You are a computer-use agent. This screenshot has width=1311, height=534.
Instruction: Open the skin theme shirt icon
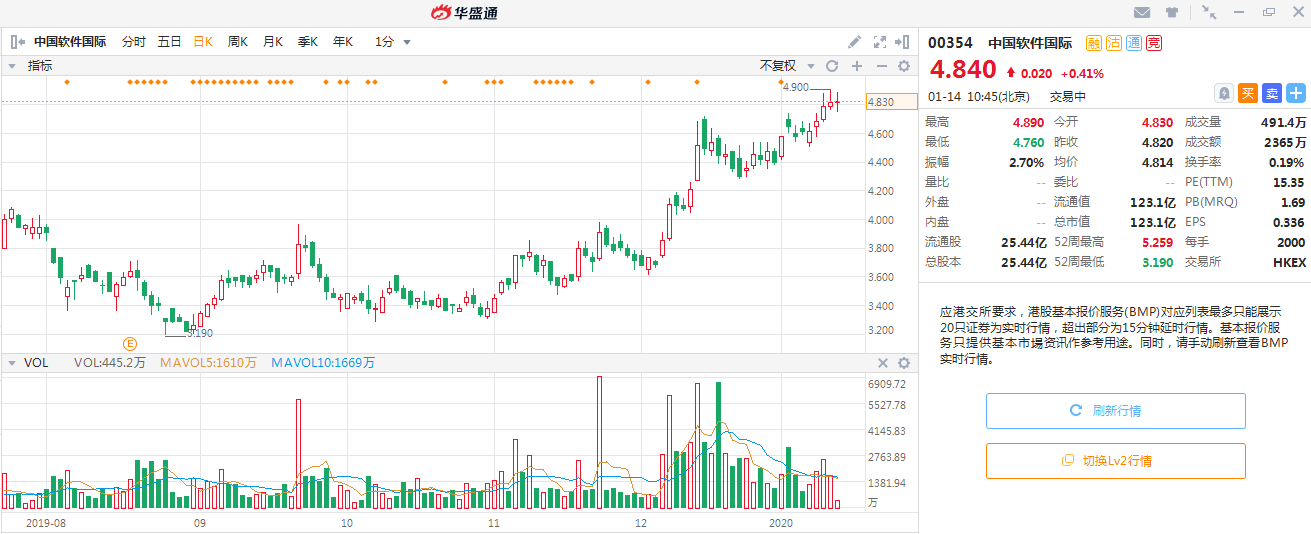click(1172, 13)
